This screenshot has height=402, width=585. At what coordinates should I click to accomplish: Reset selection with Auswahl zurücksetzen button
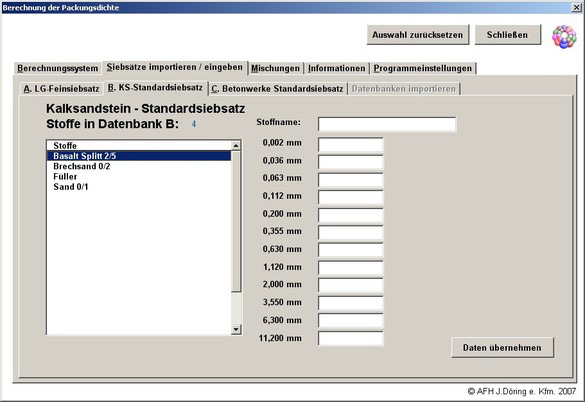(417, 35)
